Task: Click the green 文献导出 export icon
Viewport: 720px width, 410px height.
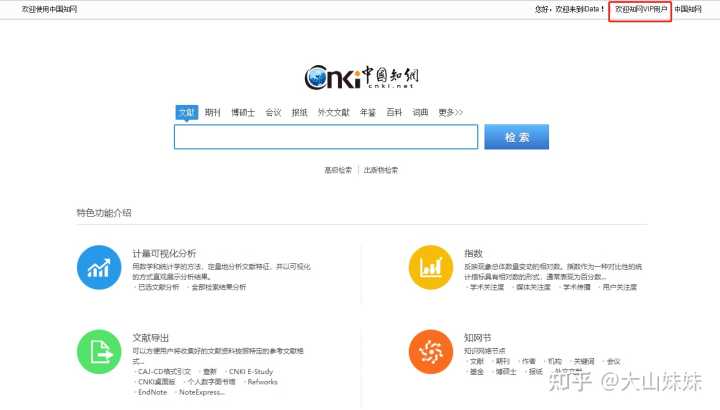Action: [99, 351]
